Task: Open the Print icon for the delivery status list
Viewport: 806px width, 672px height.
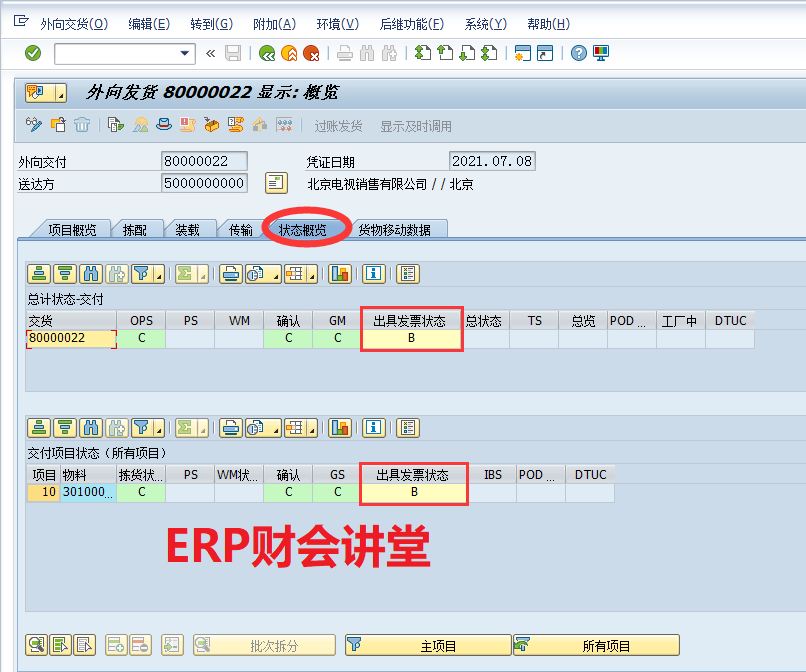Action: point(232,273)
